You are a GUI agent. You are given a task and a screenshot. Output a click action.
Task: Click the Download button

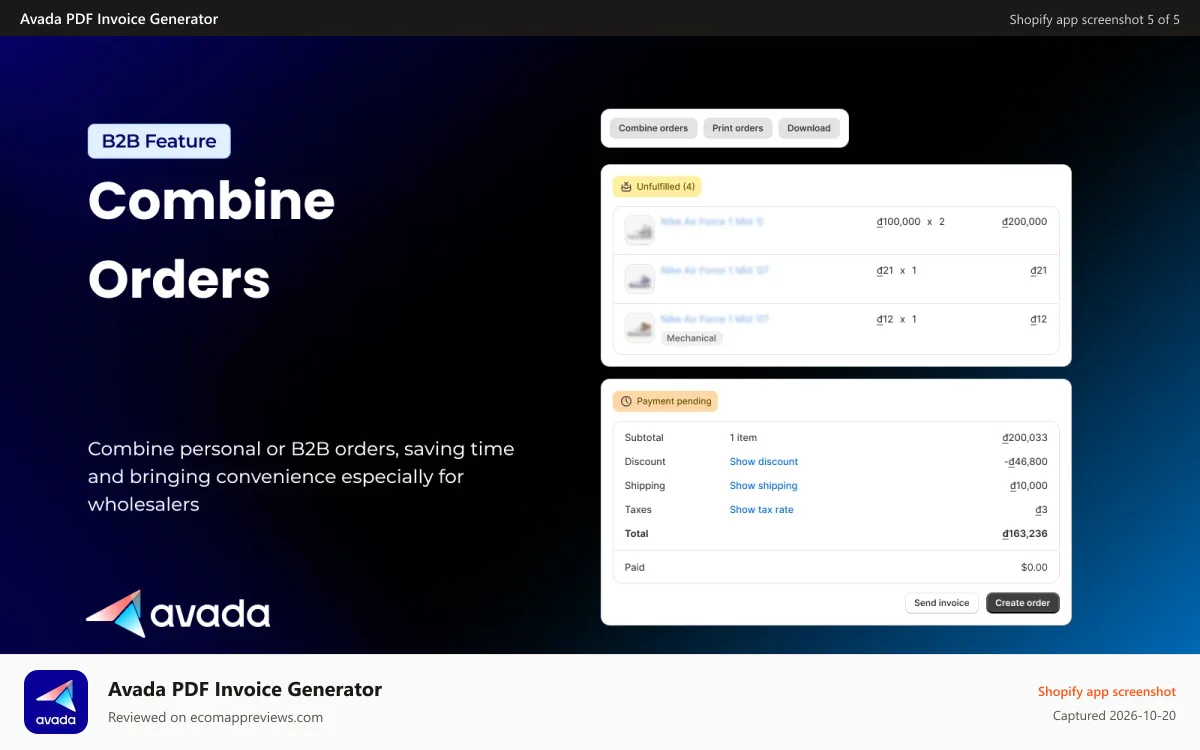click(x=809, y=128)
